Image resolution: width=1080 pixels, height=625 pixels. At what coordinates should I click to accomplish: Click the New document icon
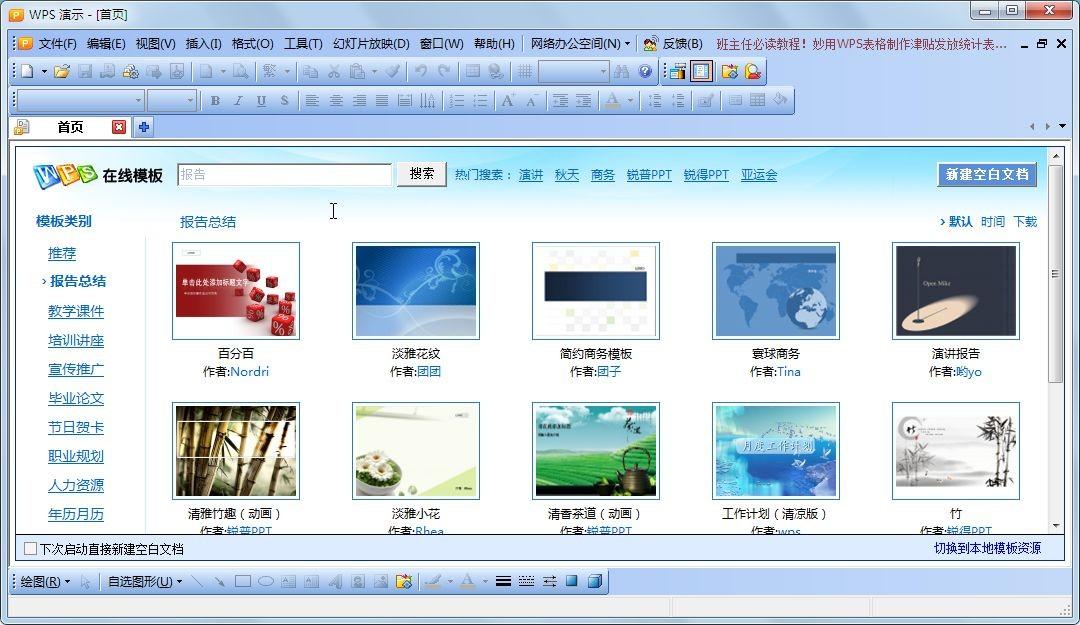coord(28,71)
